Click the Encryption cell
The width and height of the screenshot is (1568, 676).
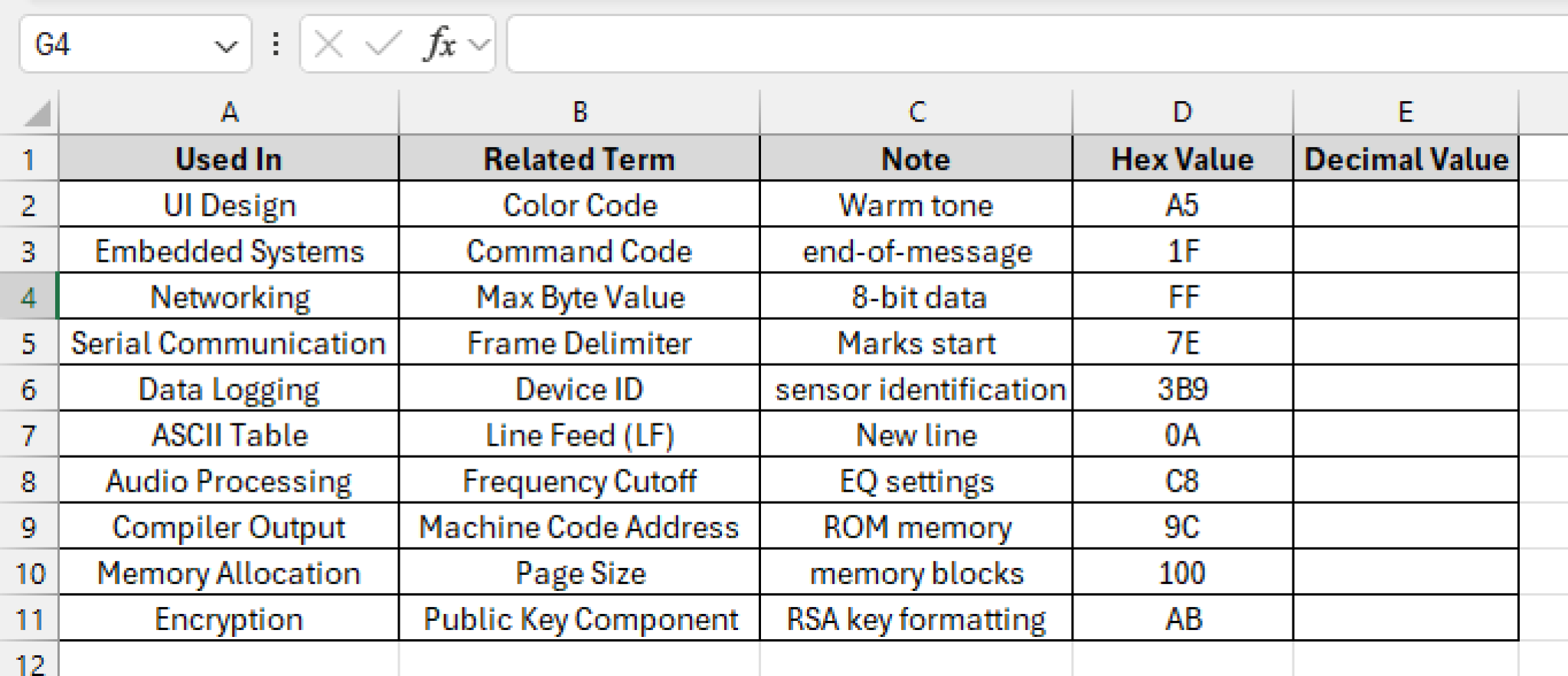coord(228,619)
